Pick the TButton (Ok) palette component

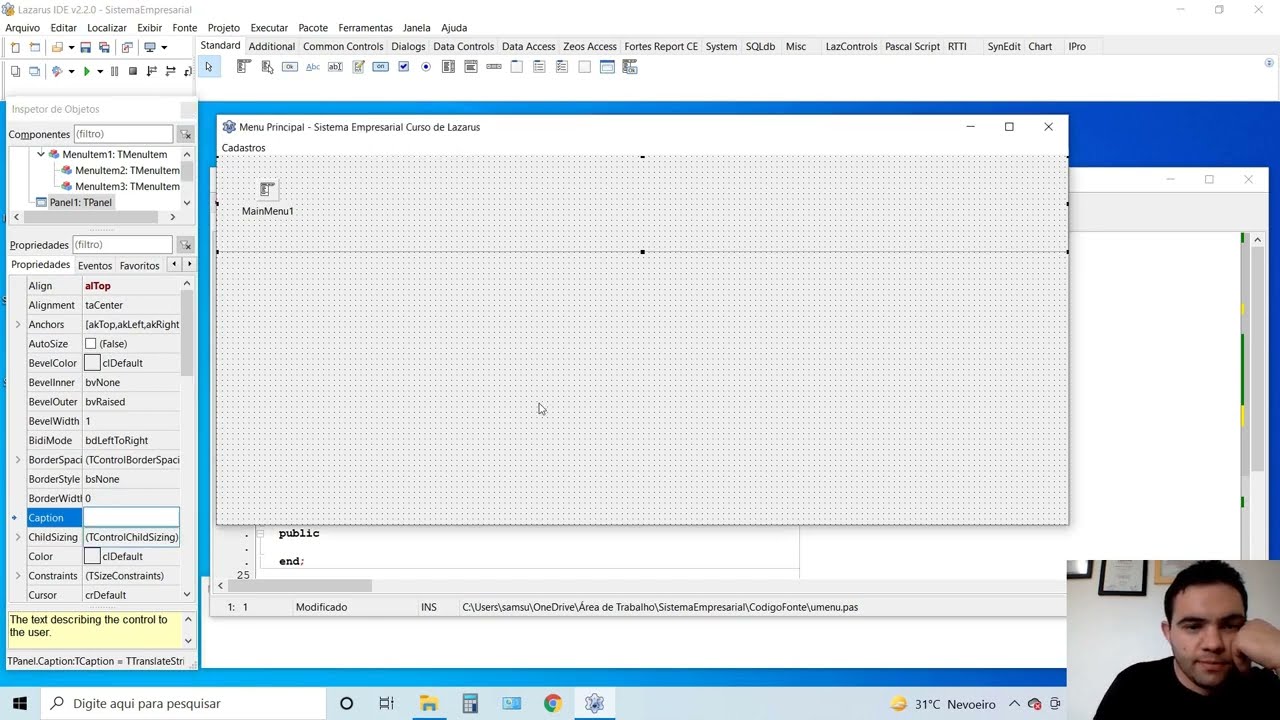(290, 67)
